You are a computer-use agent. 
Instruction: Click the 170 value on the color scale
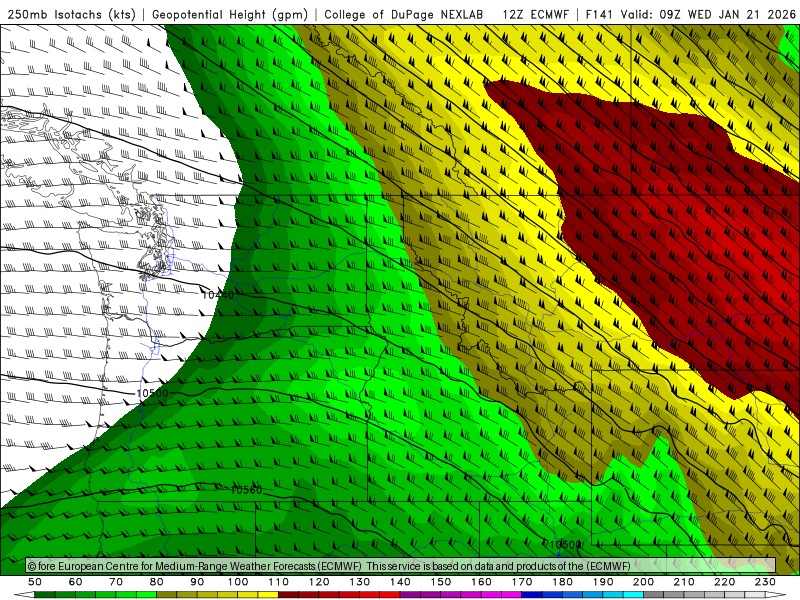click(x=522, y=582)
